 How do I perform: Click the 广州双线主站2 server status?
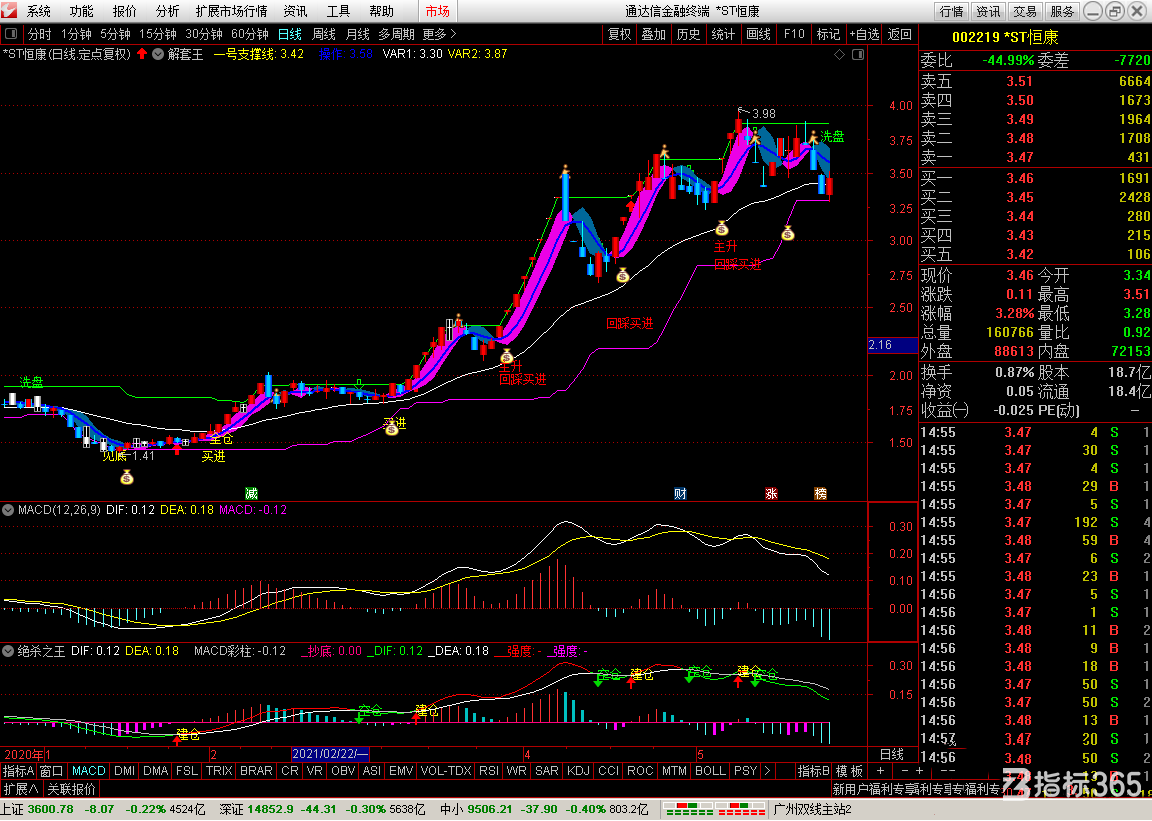(813, 809)
